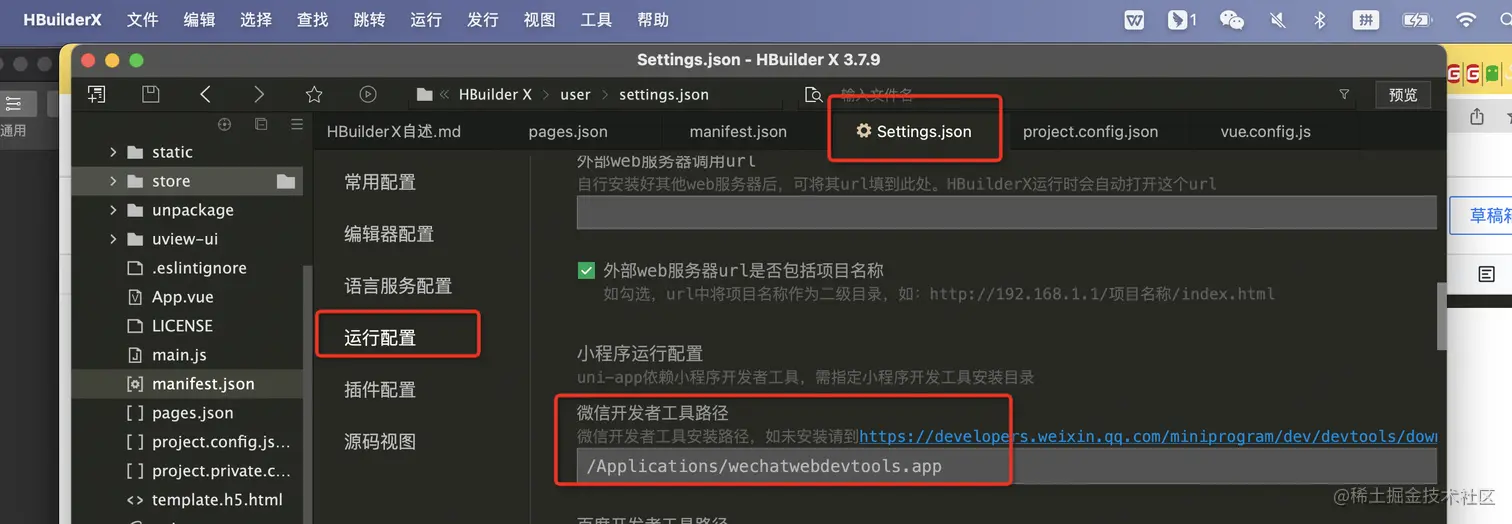Expand the store folder

112,181
